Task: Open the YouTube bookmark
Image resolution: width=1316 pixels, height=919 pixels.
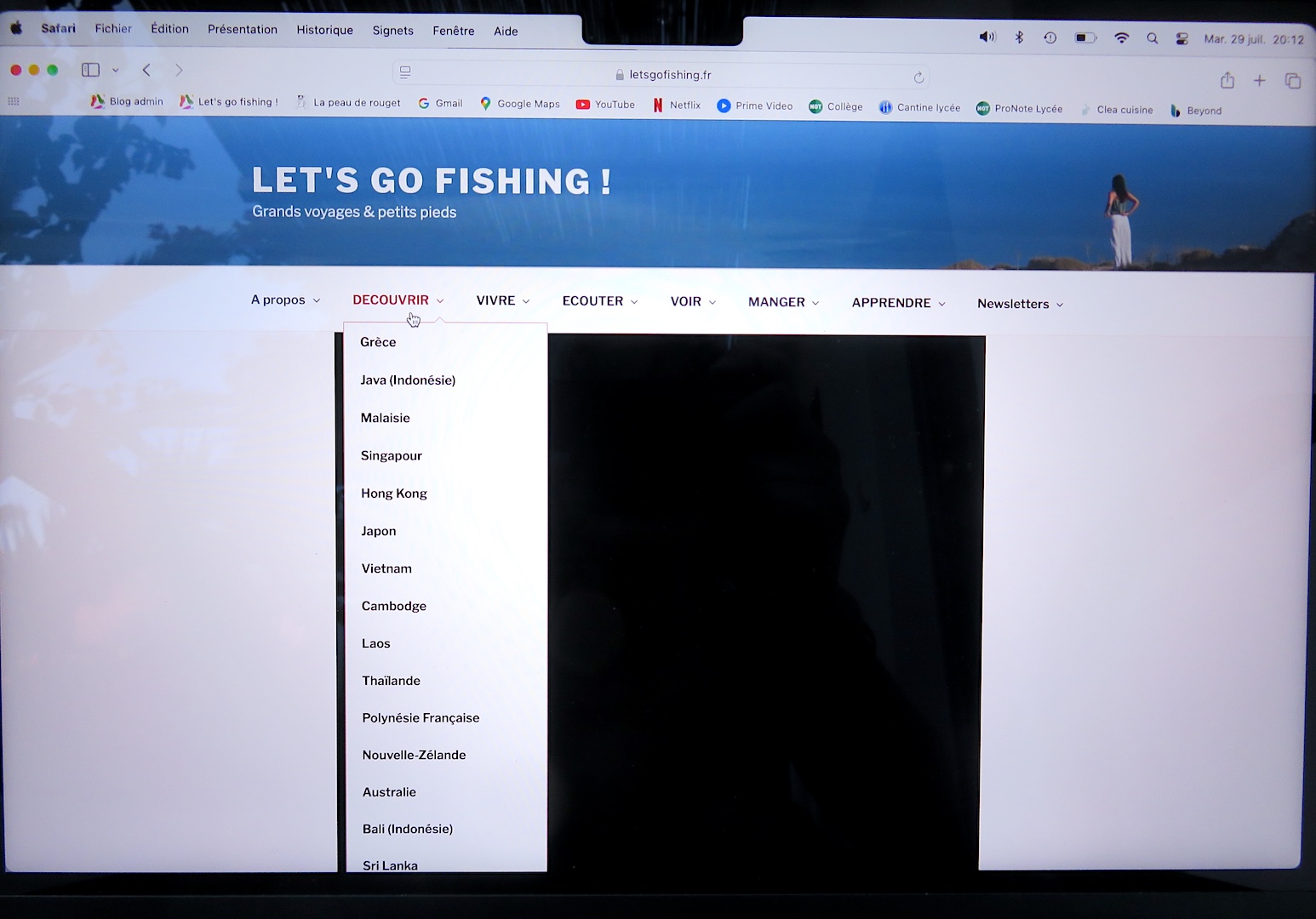Action: [x=605, y=105]
